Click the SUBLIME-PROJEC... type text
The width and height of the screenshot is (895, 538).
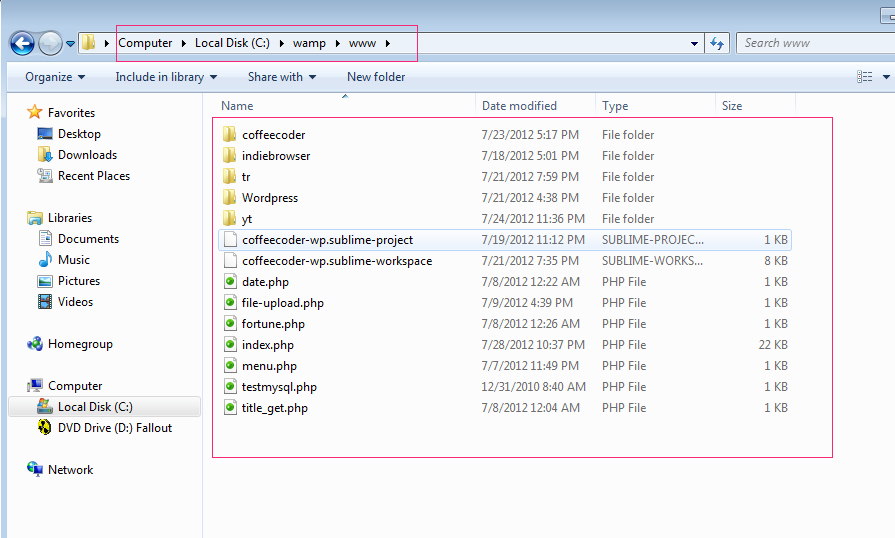click(x=653, y=240)
